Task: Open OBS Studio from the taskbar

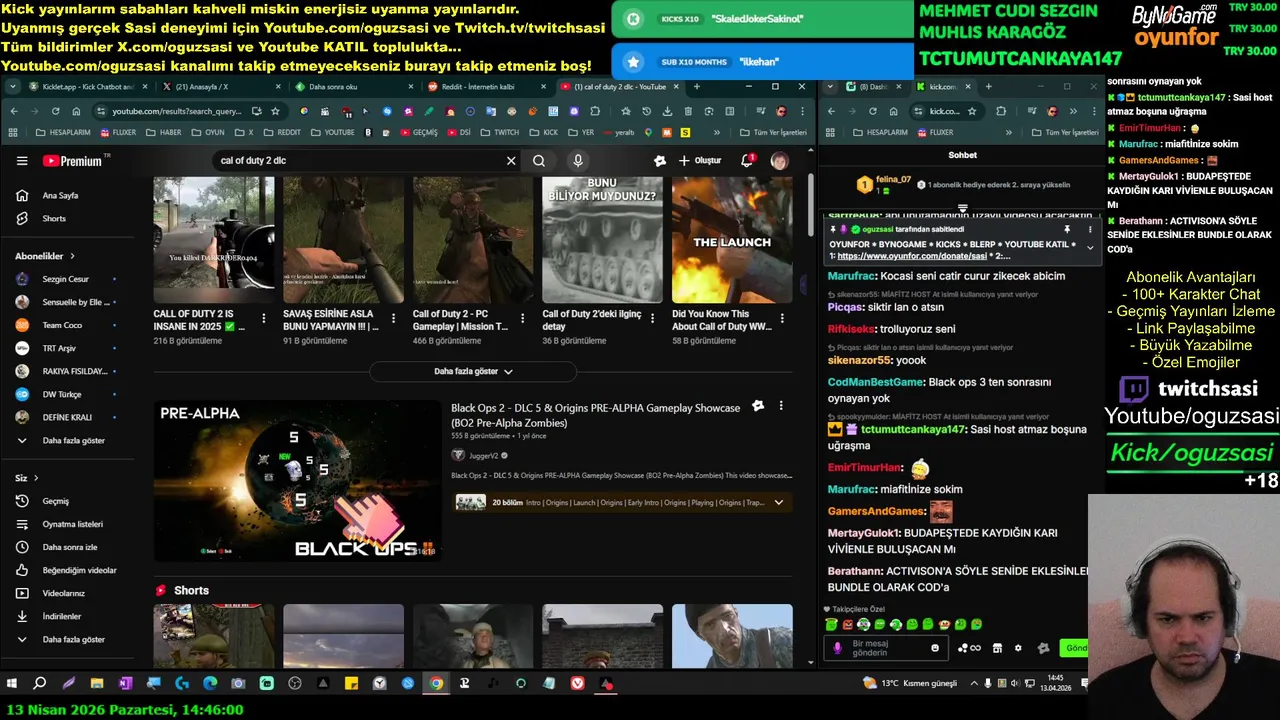Action: pos(294,684)
